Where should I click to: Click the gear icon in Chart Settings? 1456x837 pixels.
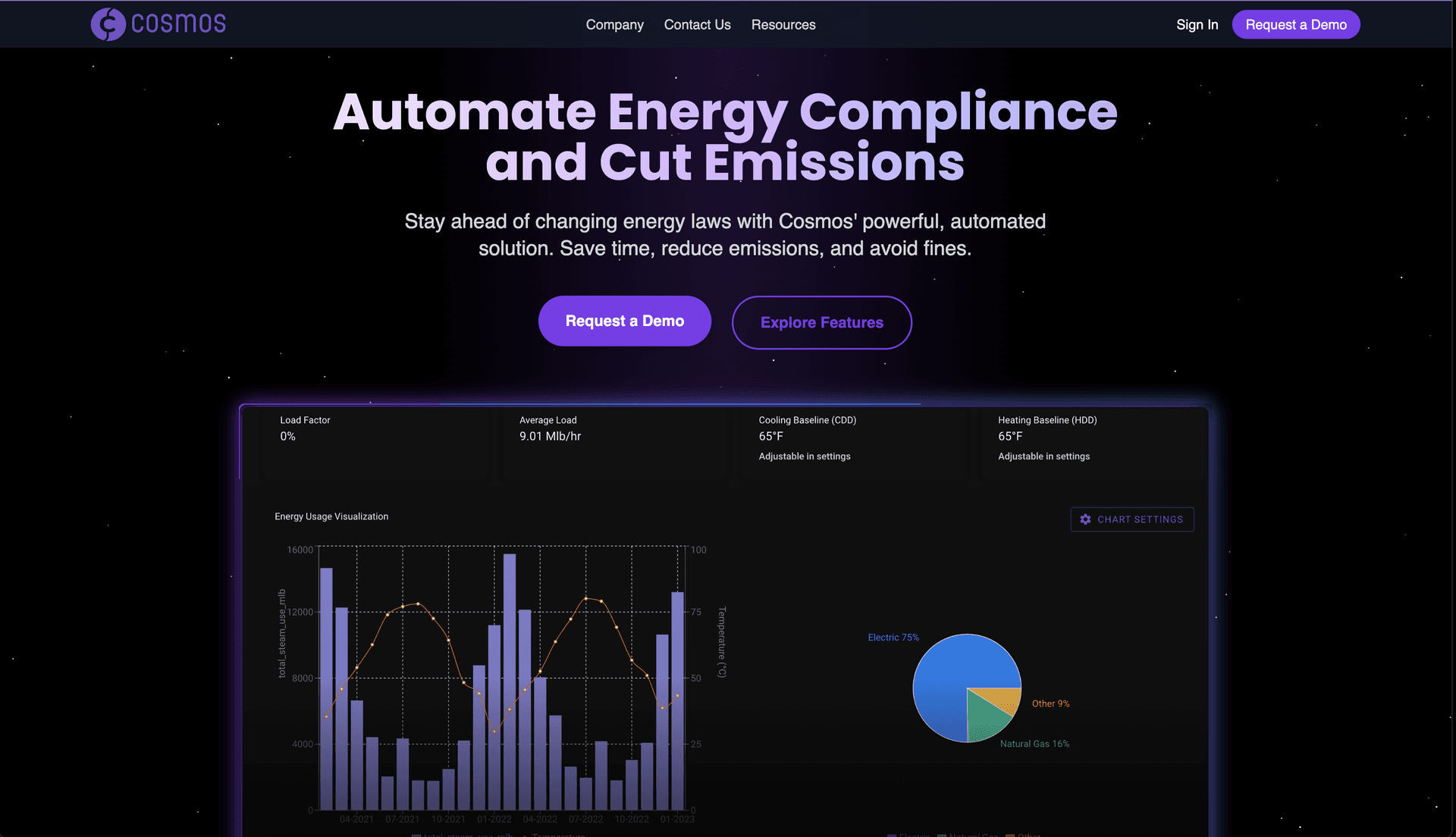[x=1085, y=519]
